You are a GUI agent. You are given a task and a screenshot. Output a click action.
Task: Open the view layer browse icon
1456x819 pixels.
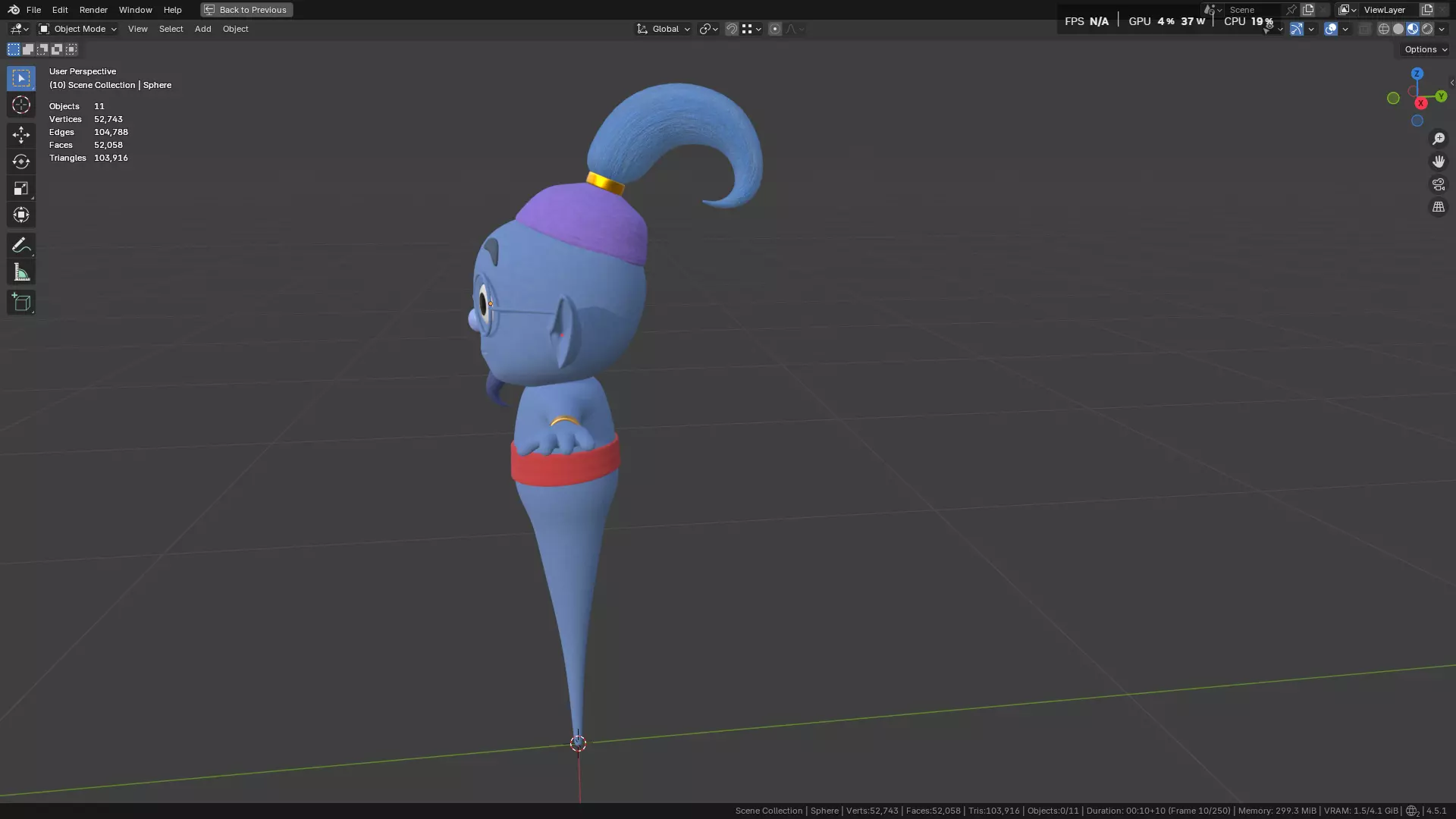1347,10
